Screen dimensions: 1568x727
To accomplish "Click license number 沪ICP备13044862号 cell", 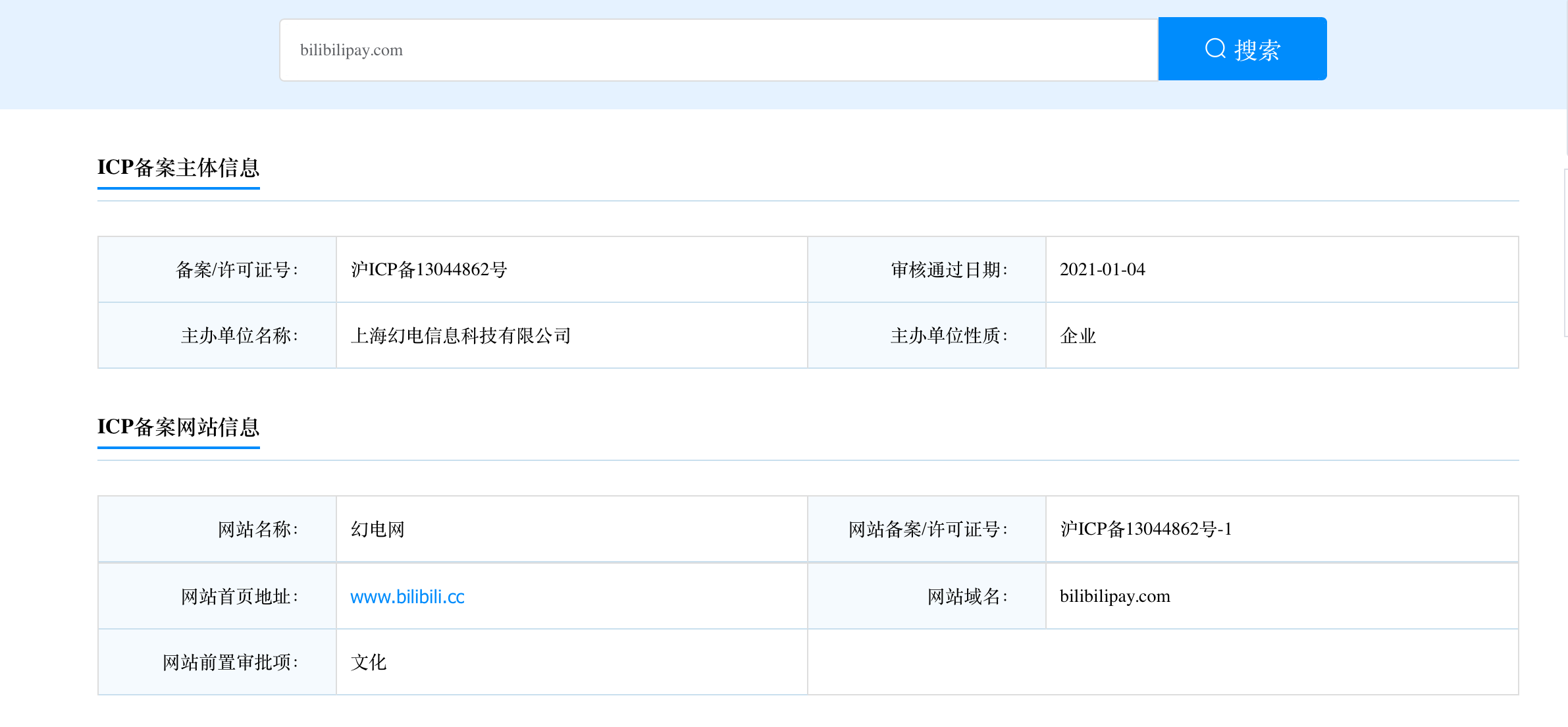I will pos(429,269).
